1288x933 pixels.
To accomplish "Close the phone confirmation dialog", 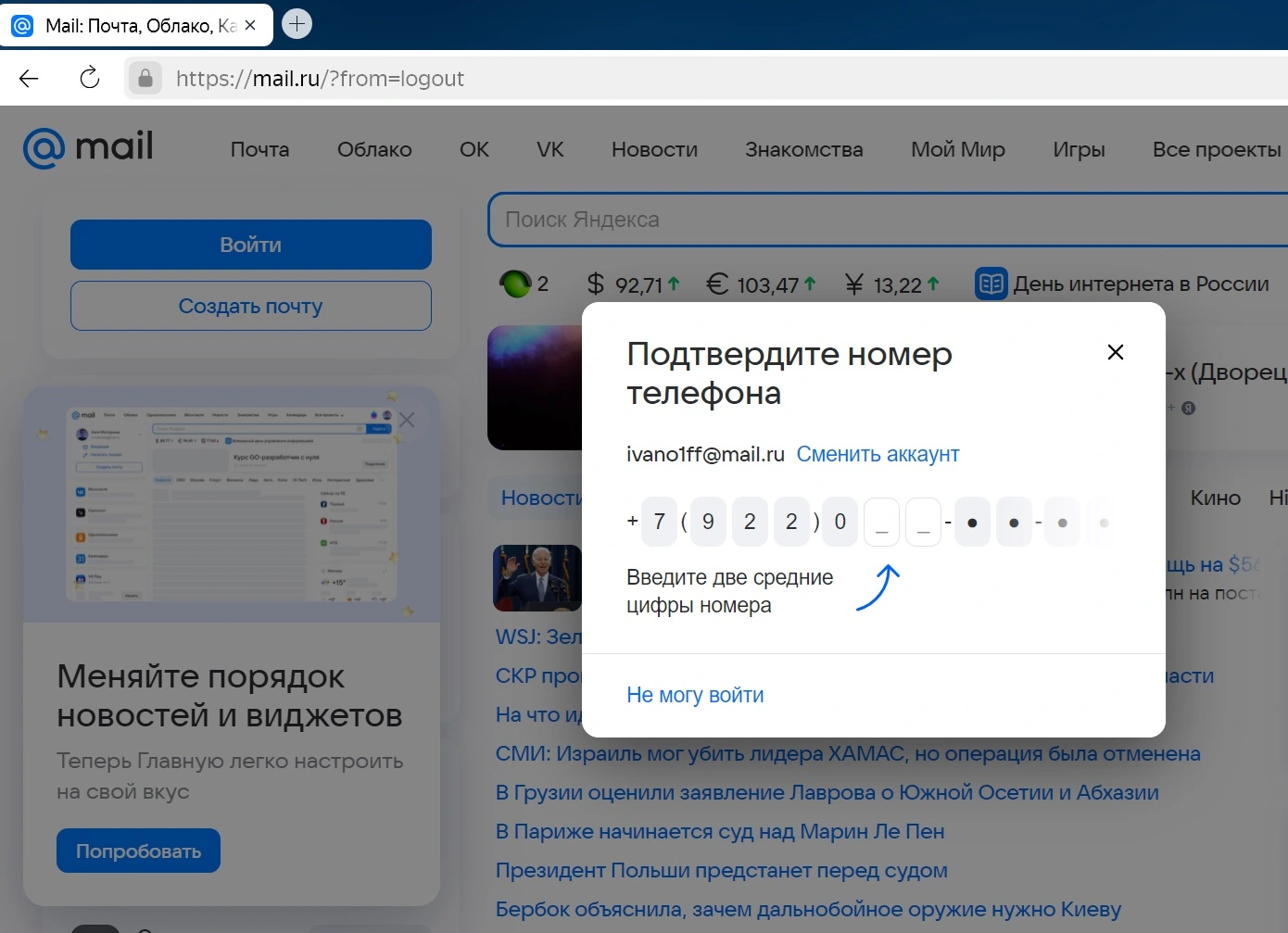I will 1116,352.
